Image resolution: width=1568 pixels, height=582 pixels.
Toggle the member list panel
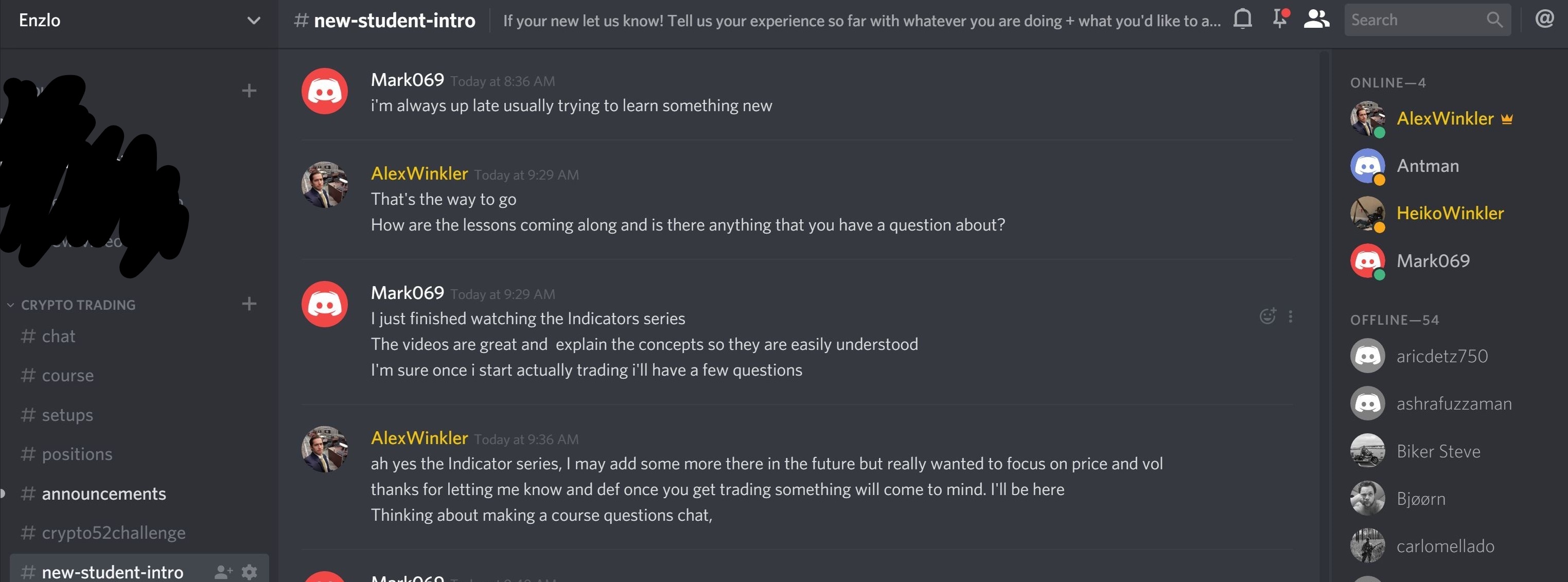pyautogui.click(x=1316, y=20)
